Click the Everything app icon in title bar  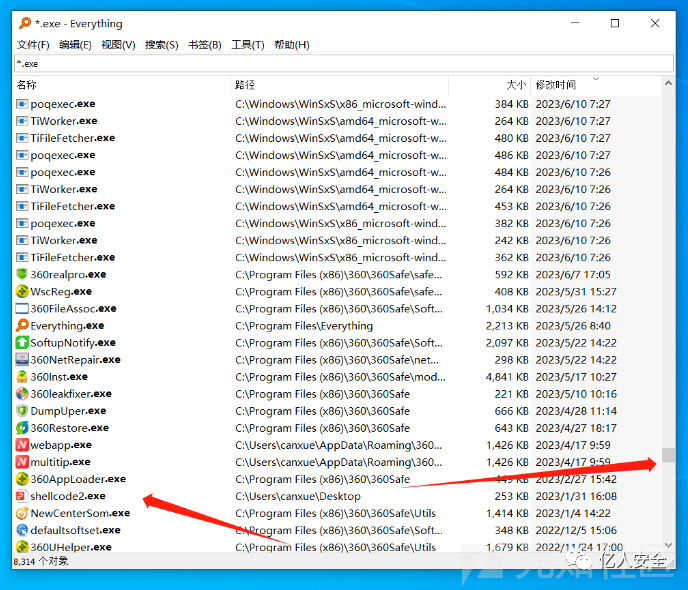(25, 23)
